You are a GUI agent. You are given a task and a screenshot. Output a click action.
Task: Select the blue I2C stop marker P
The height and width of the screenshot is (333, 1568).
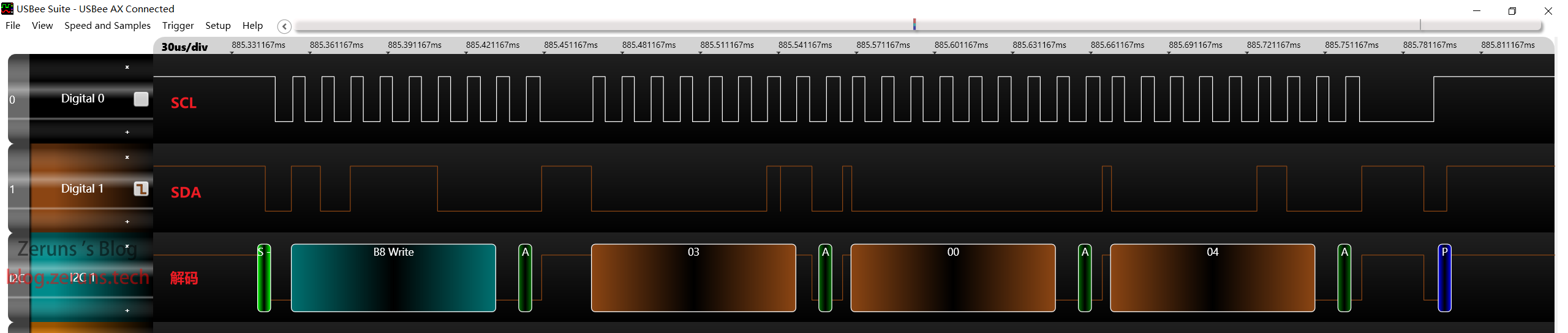(1444, 278)
